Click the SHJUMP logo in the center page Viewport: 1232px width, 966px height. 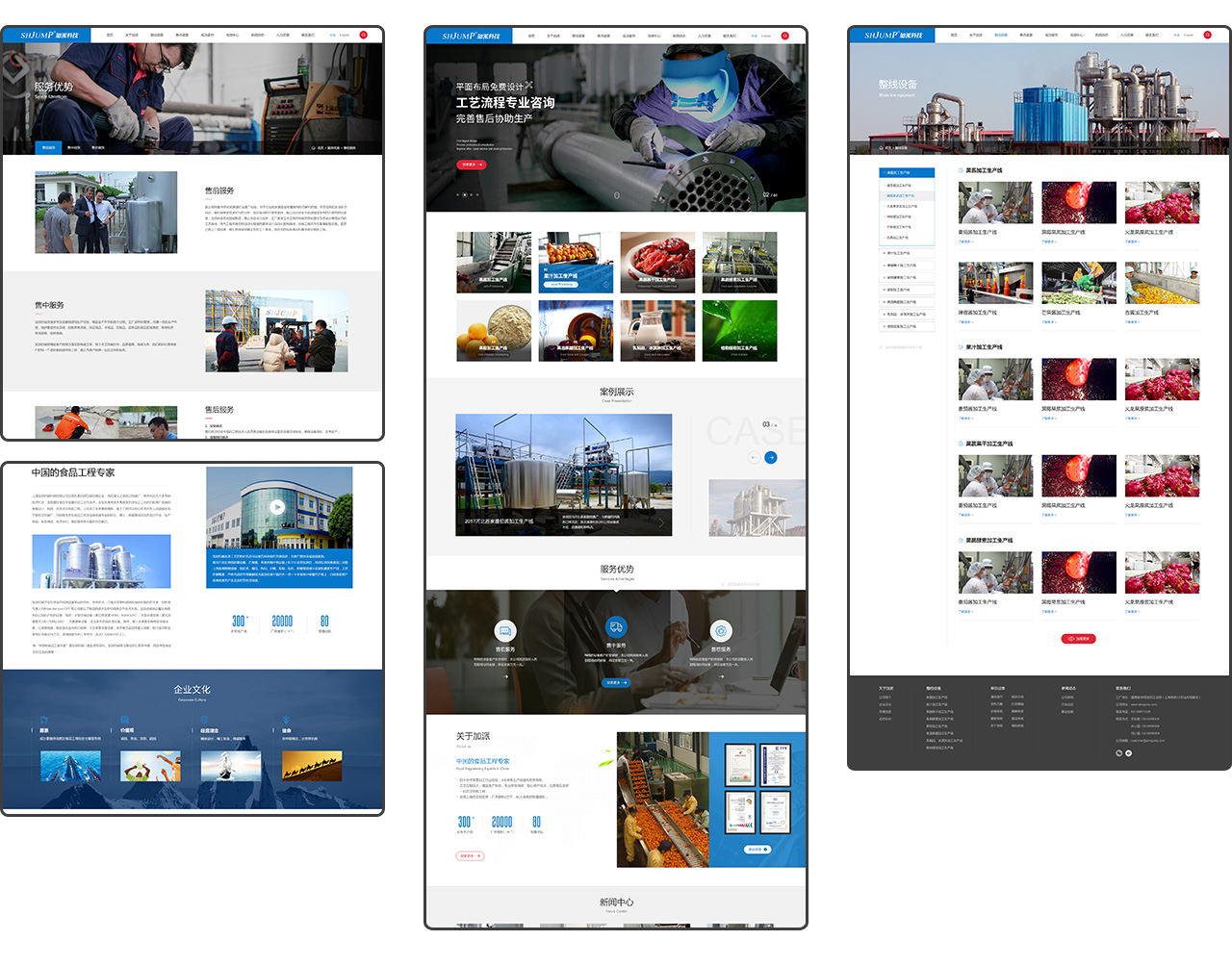pos(470,36)
